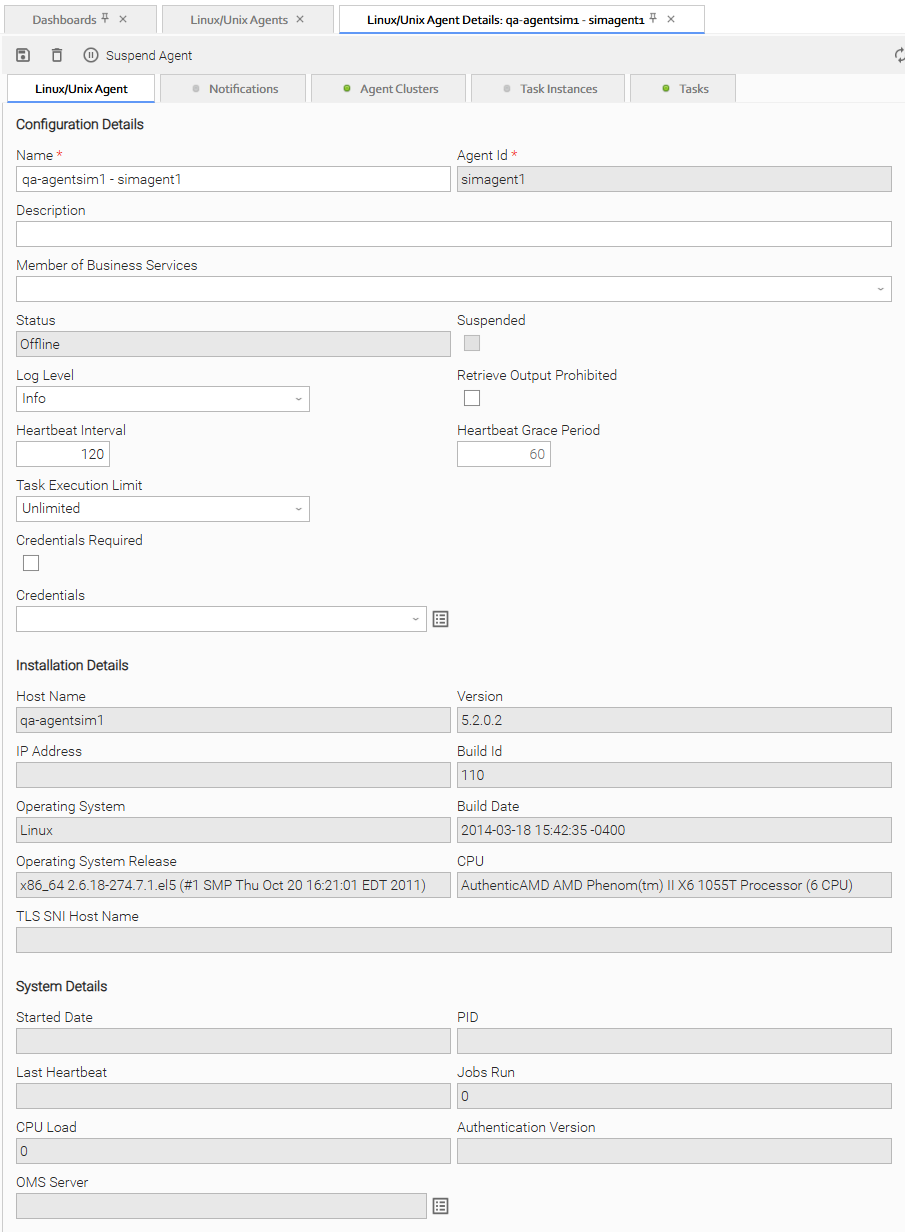This screenshot has width=905, height=1232.
Task: Close the Linux/Unix Agents tab
Action: 300,19
